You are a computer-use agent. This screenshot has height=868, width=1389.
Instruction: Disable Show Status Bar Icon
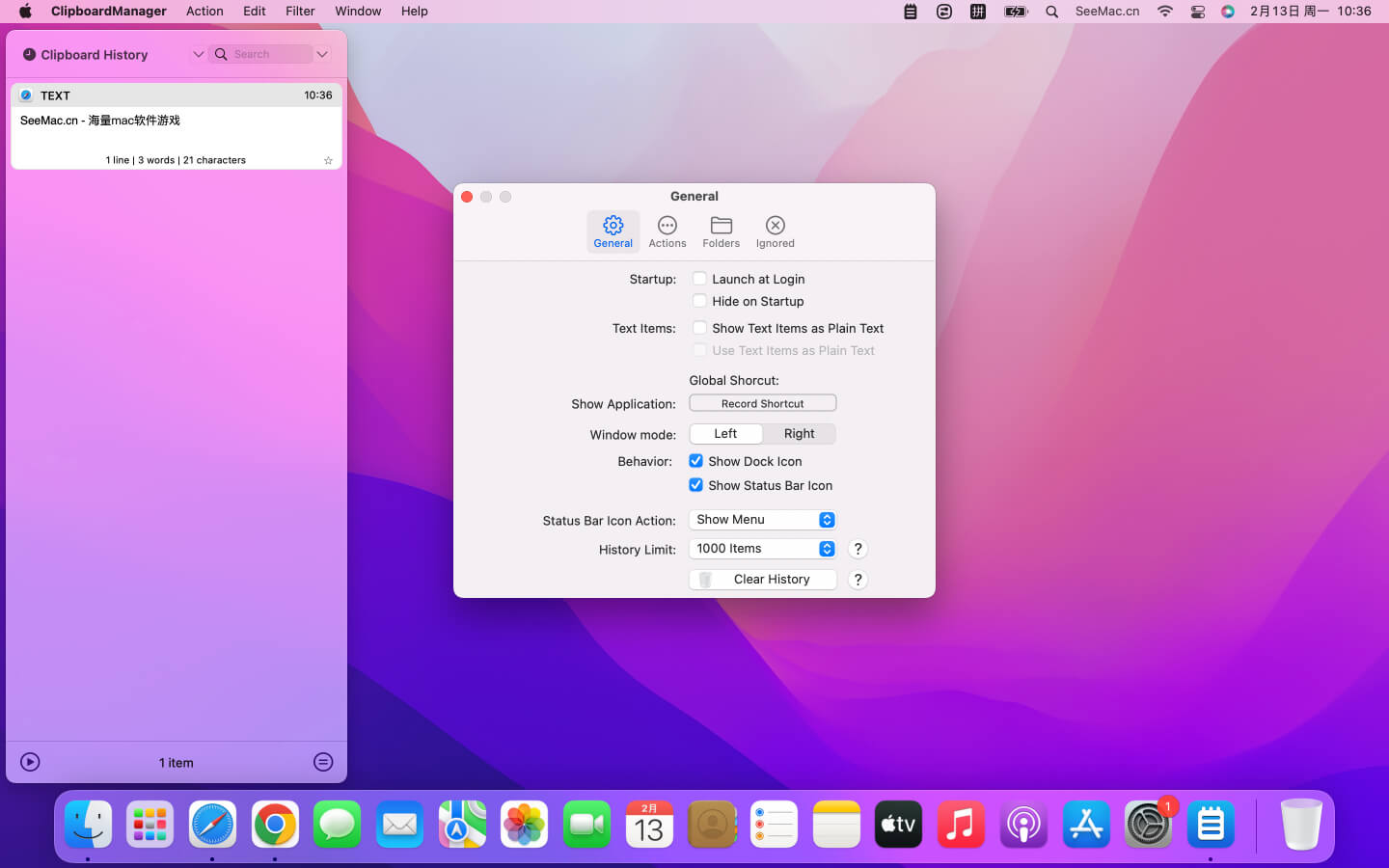click(x=695, y=485)
